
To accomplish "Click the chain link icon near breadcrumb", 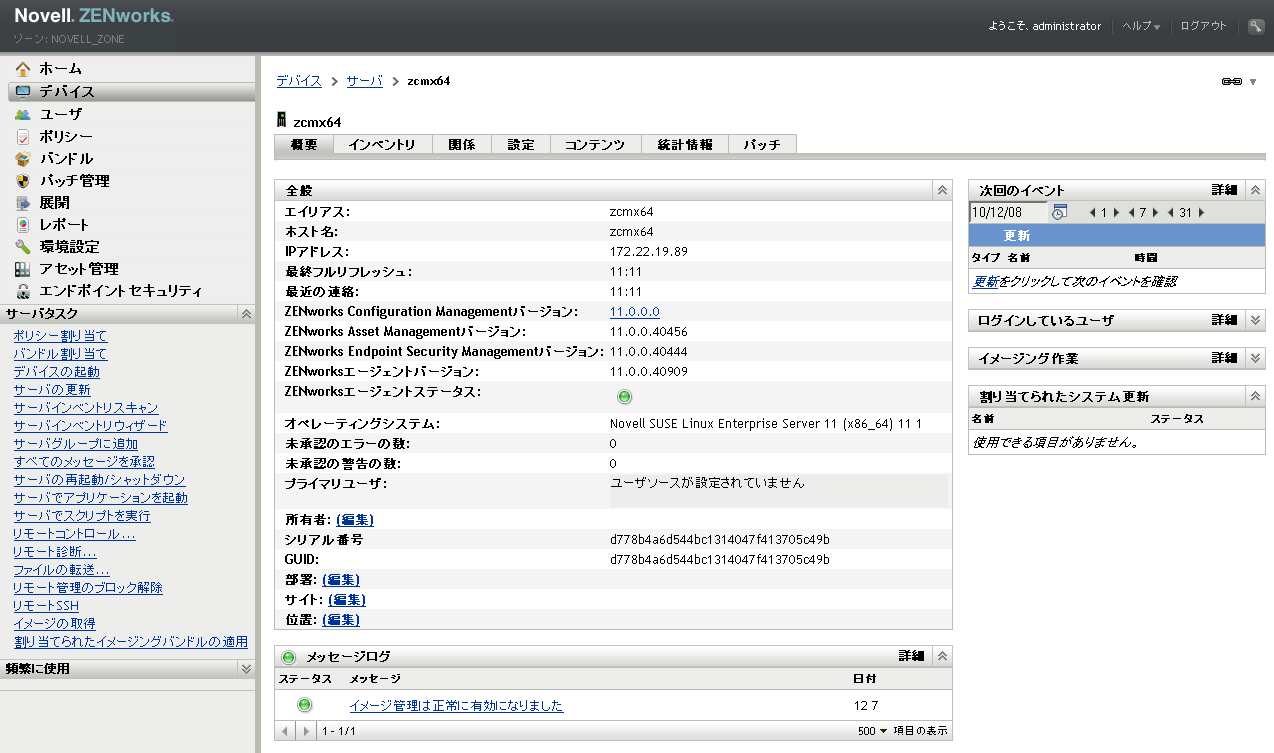I will coord(1231,82).
